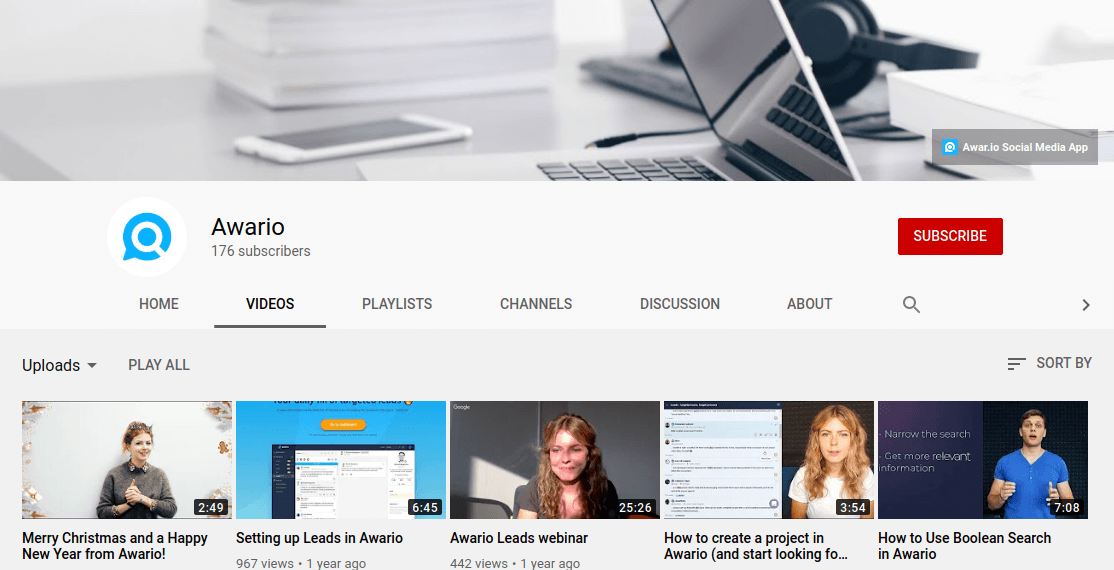Open the Playlists tab
The height and width of the screenshot is (570, 1114).
(x=396, y=303)
